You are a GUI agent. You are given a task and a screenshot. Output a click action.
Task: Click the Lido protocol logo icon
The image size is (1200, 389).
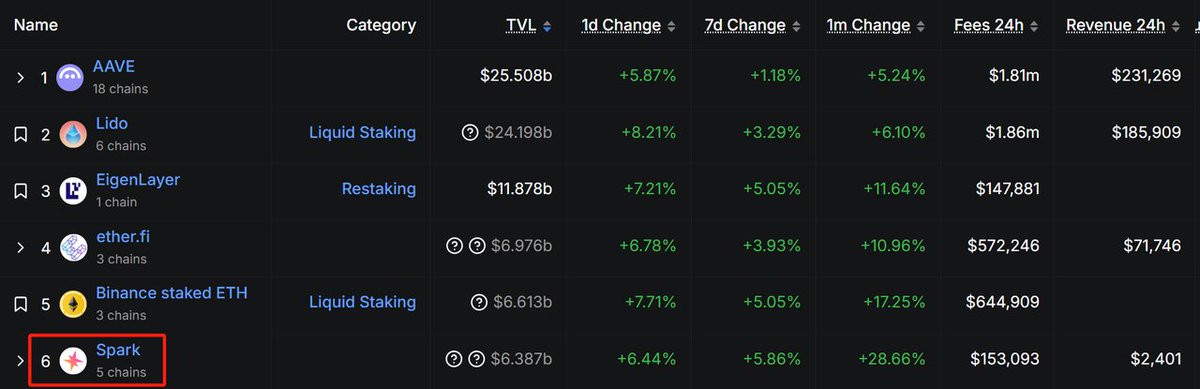coord(73,134)
